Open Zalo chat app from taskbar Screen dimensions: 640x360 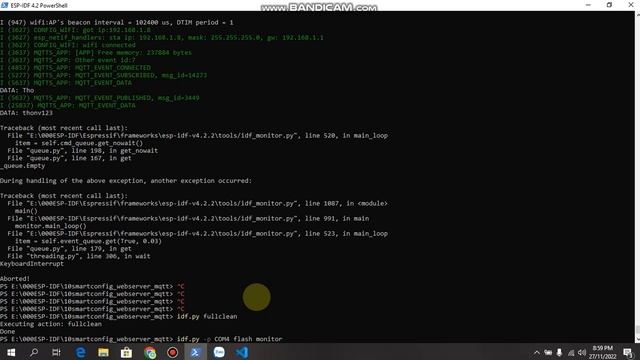point(219,352)
